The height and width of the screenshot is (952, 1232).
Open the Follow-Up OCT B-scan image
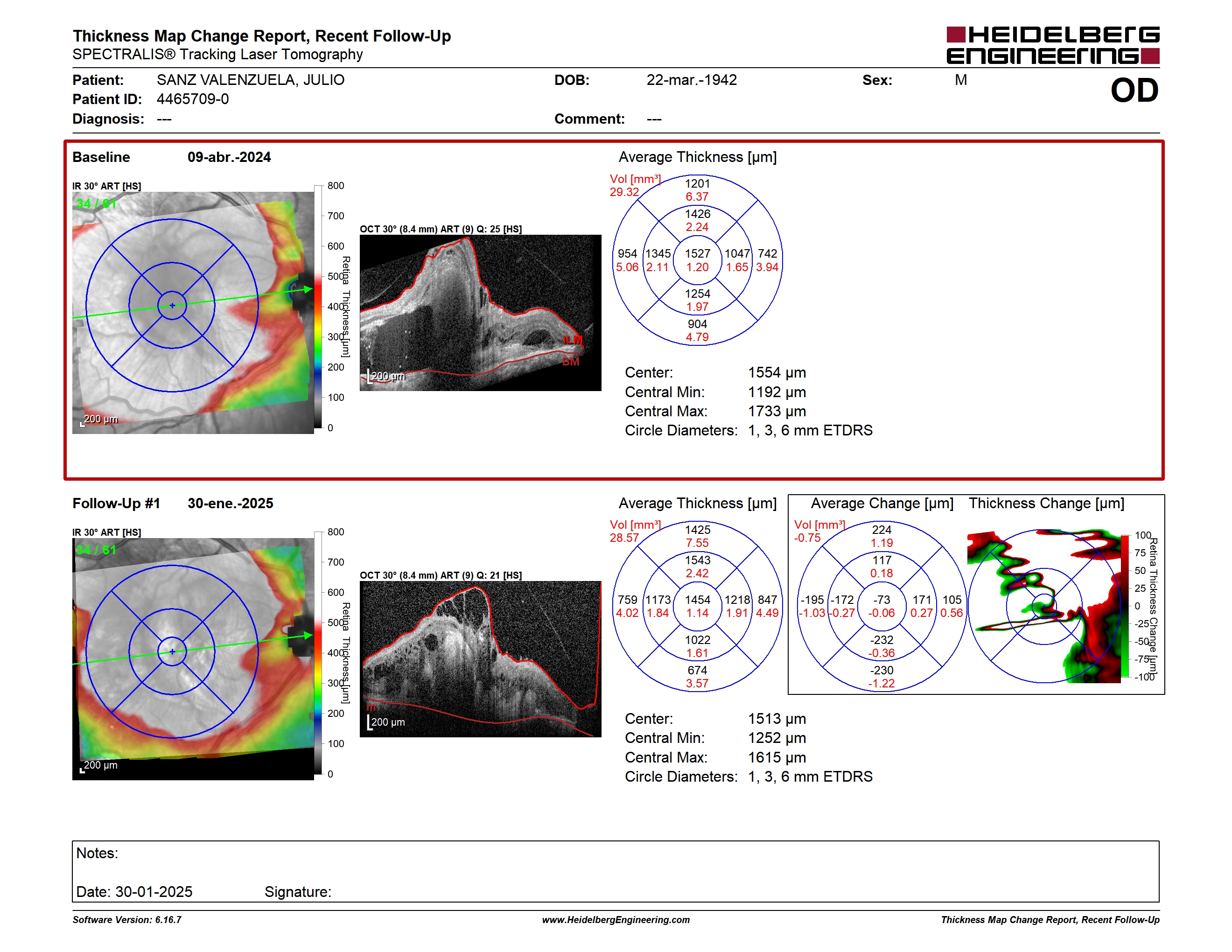coord(481,659)
